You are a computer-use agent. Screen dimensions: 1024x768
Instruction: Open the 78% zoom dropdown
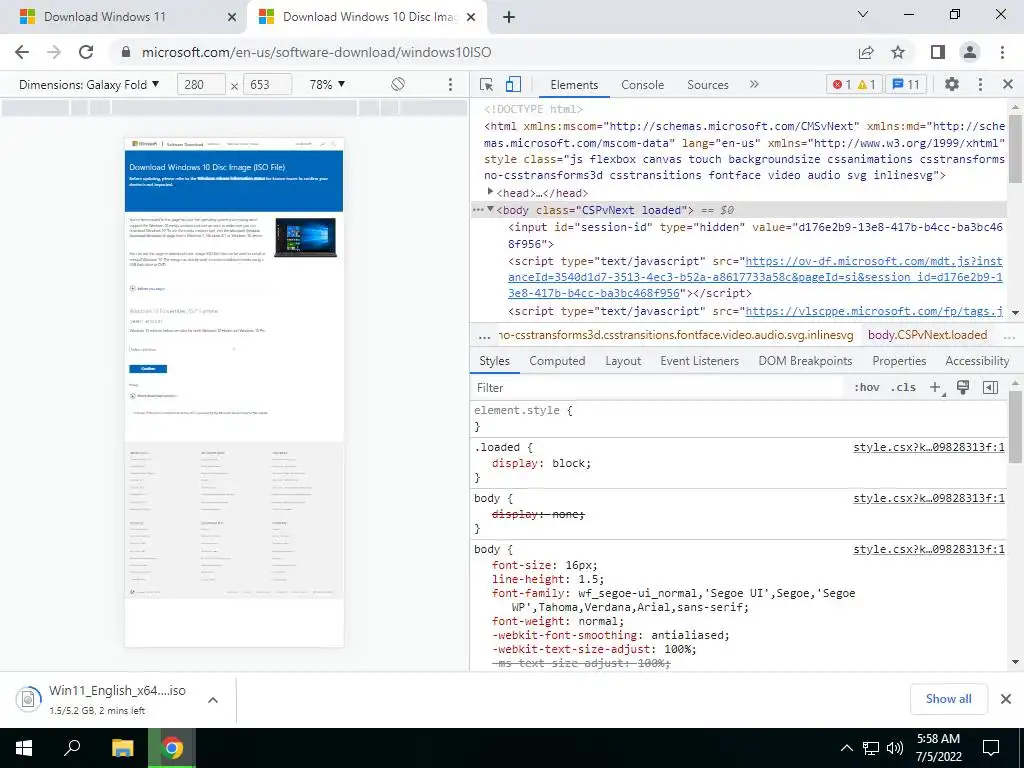(327, 84)
